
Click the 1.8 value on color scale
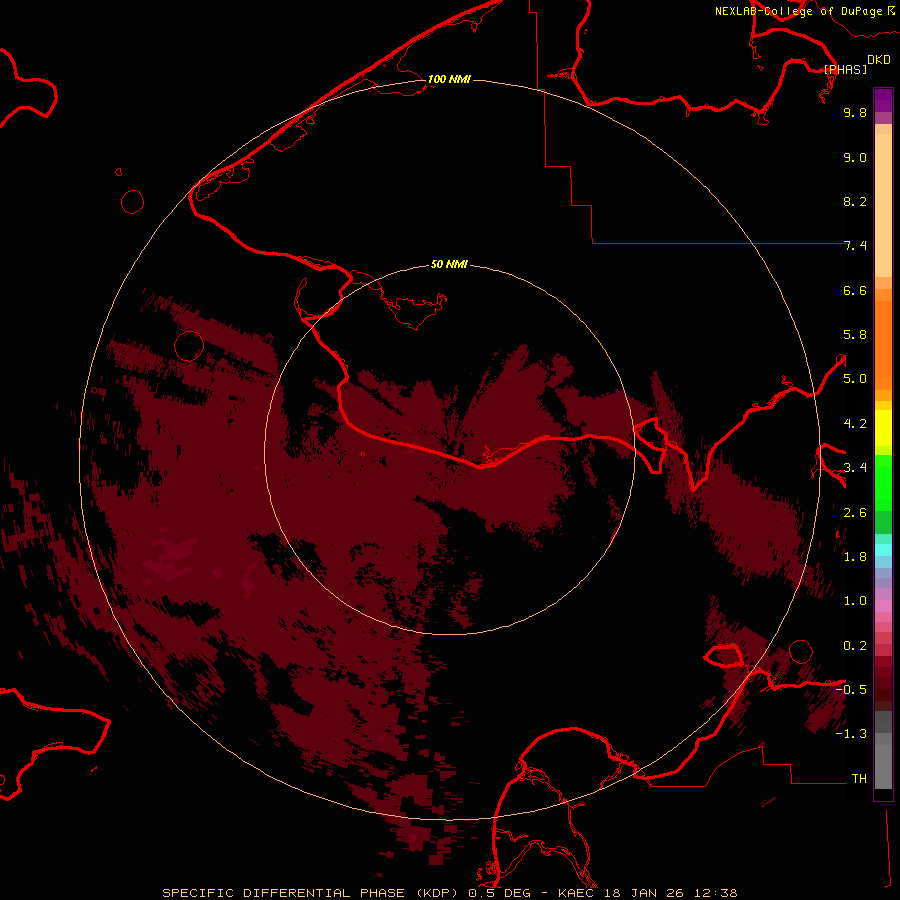[x=855, y=557]
